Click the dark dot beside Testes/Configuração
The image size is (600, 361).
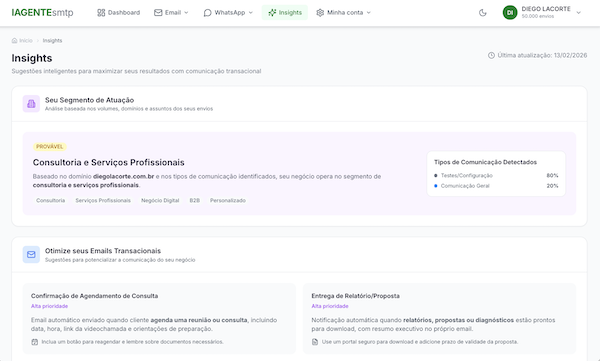click(x=435, y=176)
